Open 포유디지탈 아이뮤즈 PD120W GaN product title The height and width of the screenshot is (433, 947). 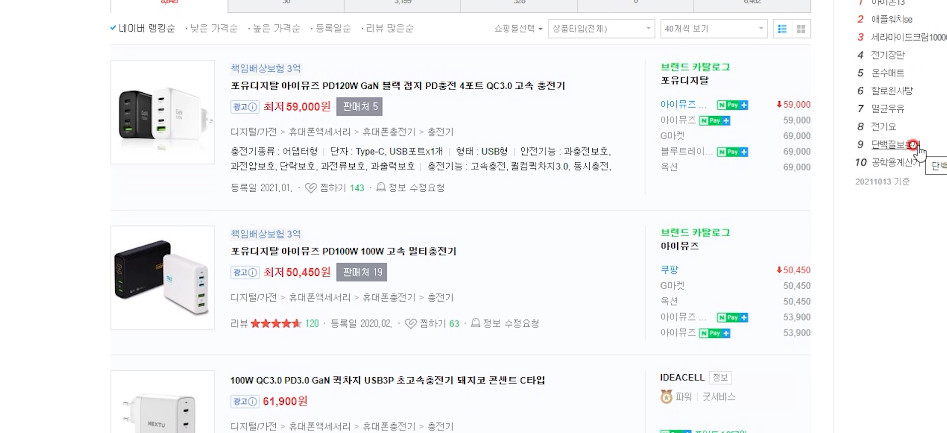(x=398, y=86)
